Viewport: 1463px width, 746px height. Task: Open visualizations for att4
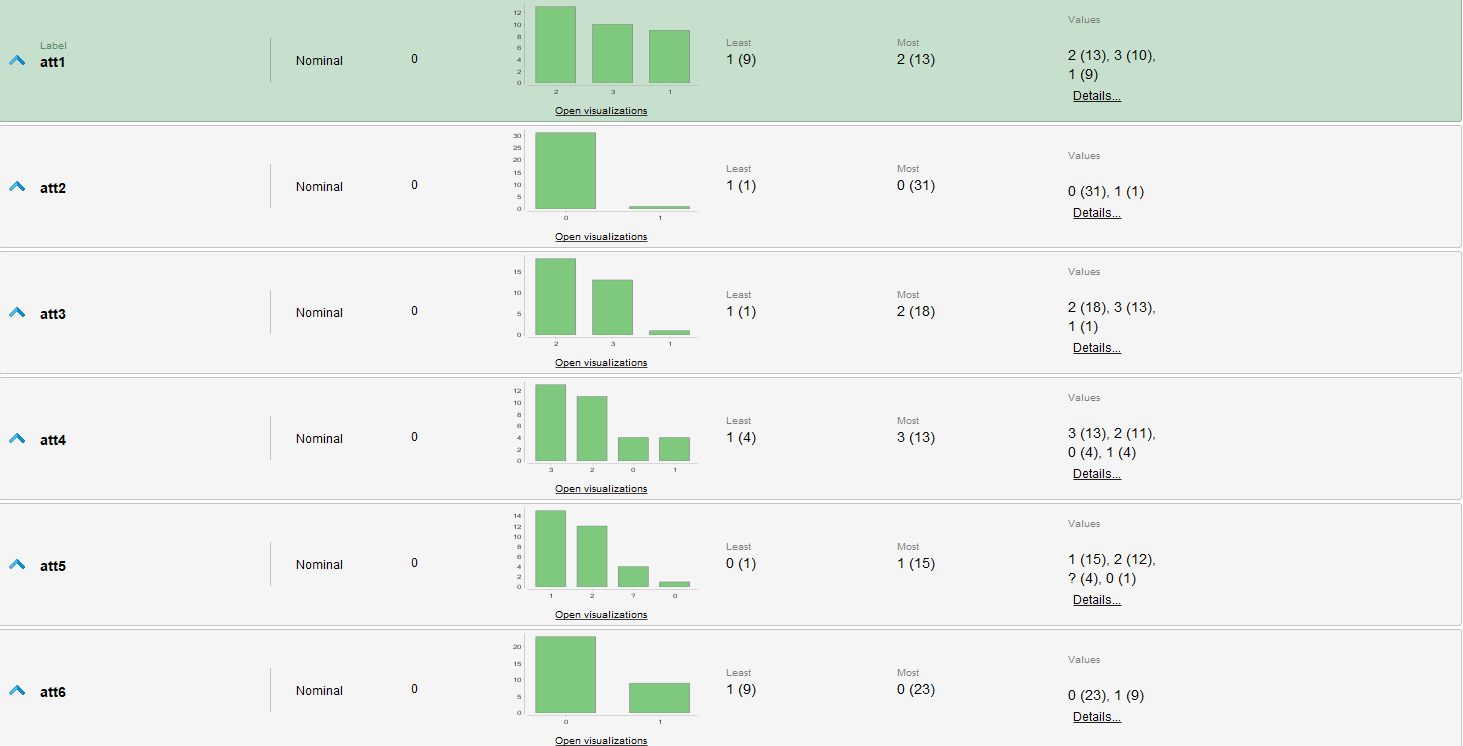click(601, 489)
